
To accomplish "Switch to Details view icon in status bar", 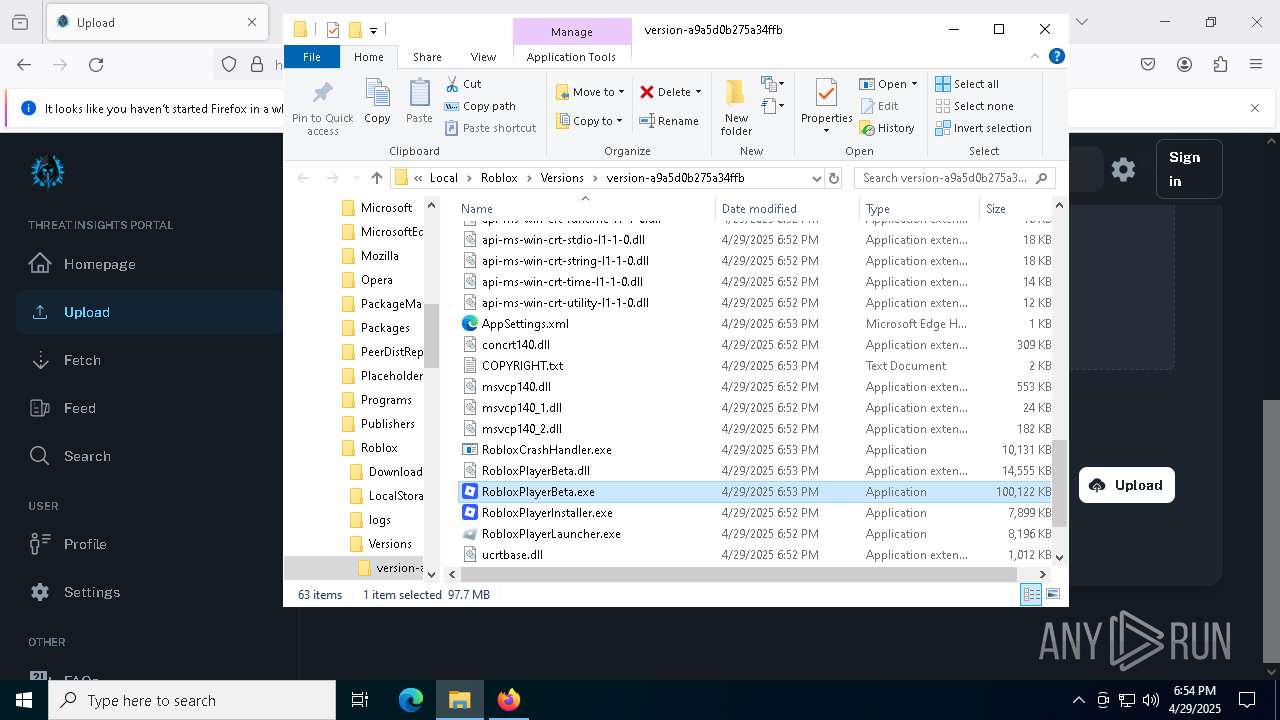I will click(1031, 595).
